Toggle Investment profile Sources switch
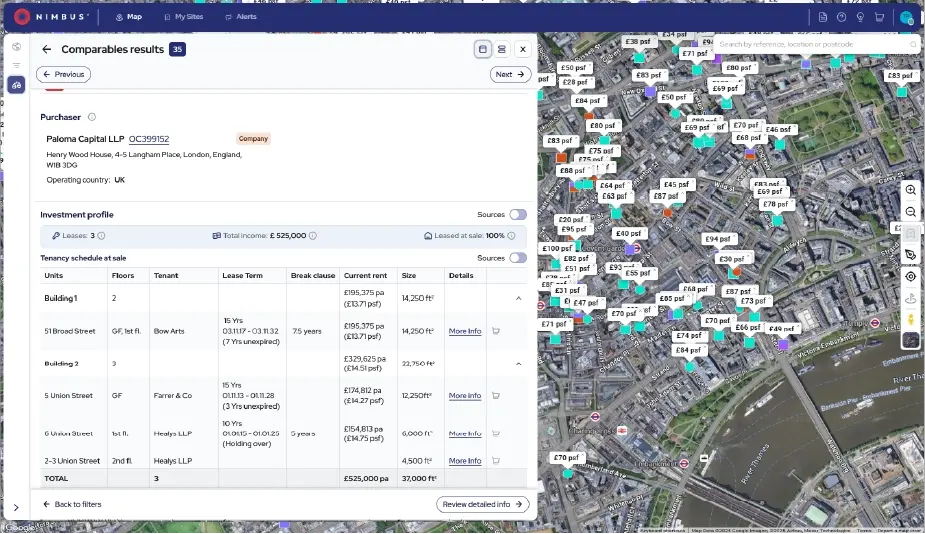Screen dimensions: 925x534 (x=518, y=215)
